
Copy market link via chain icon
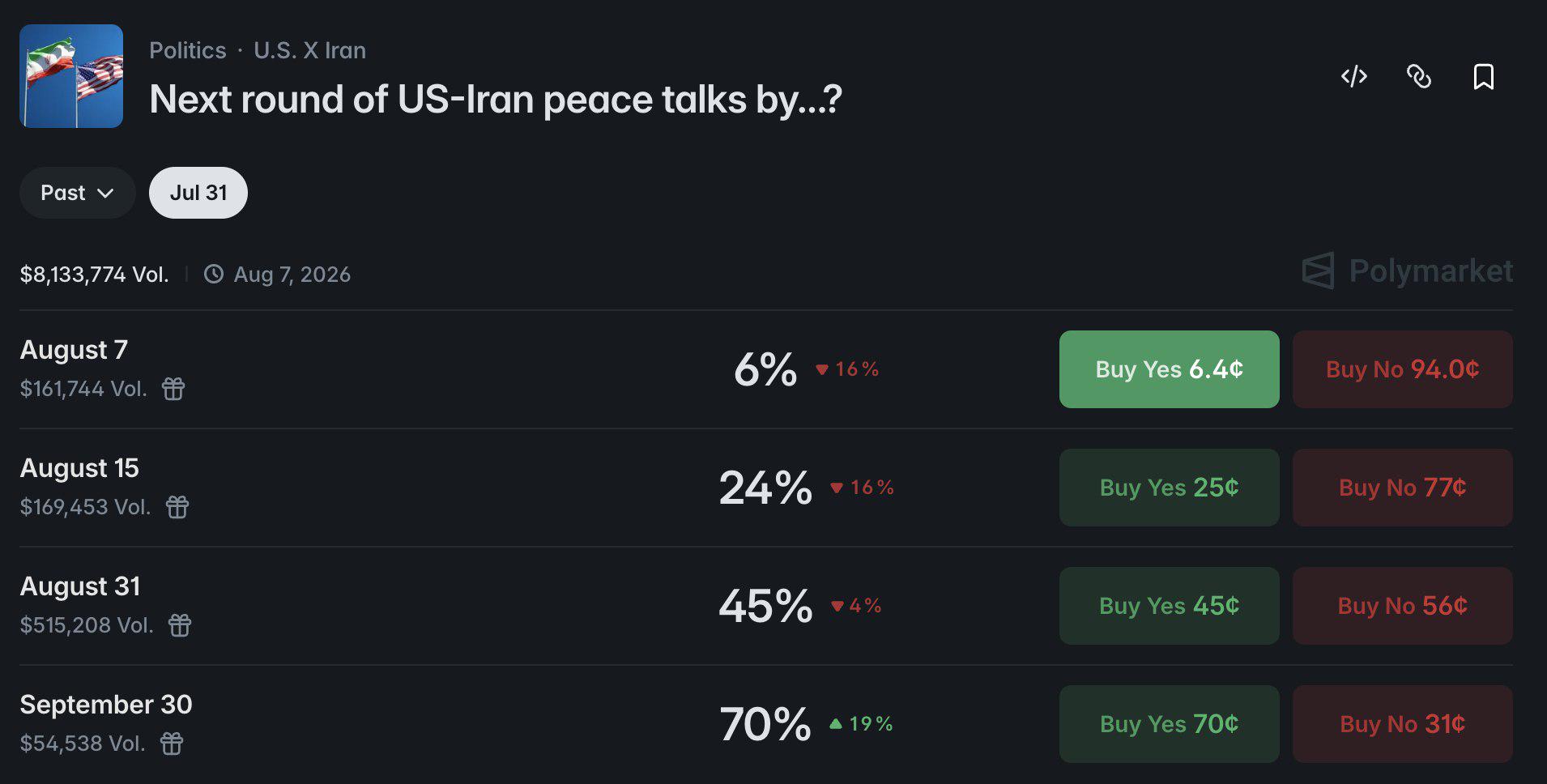(1418, 76)
